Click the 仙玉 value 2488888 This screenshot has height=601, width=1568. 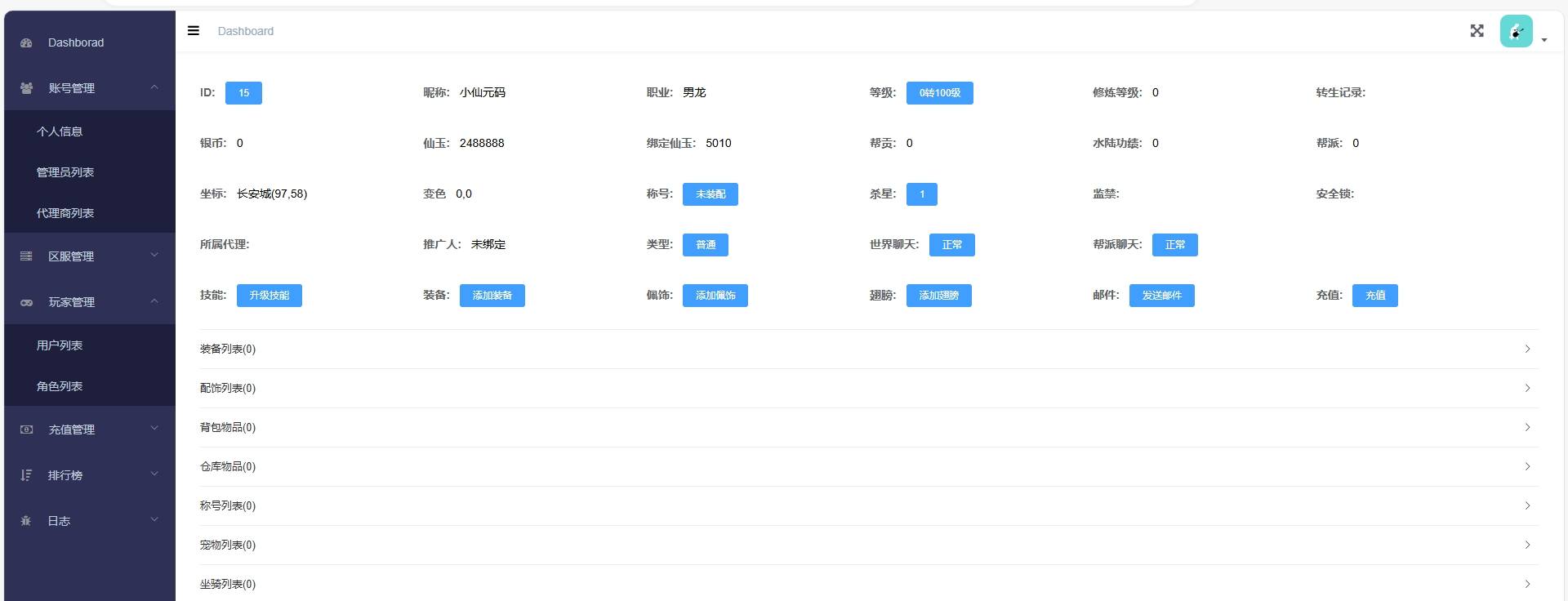tap(482, 144)
